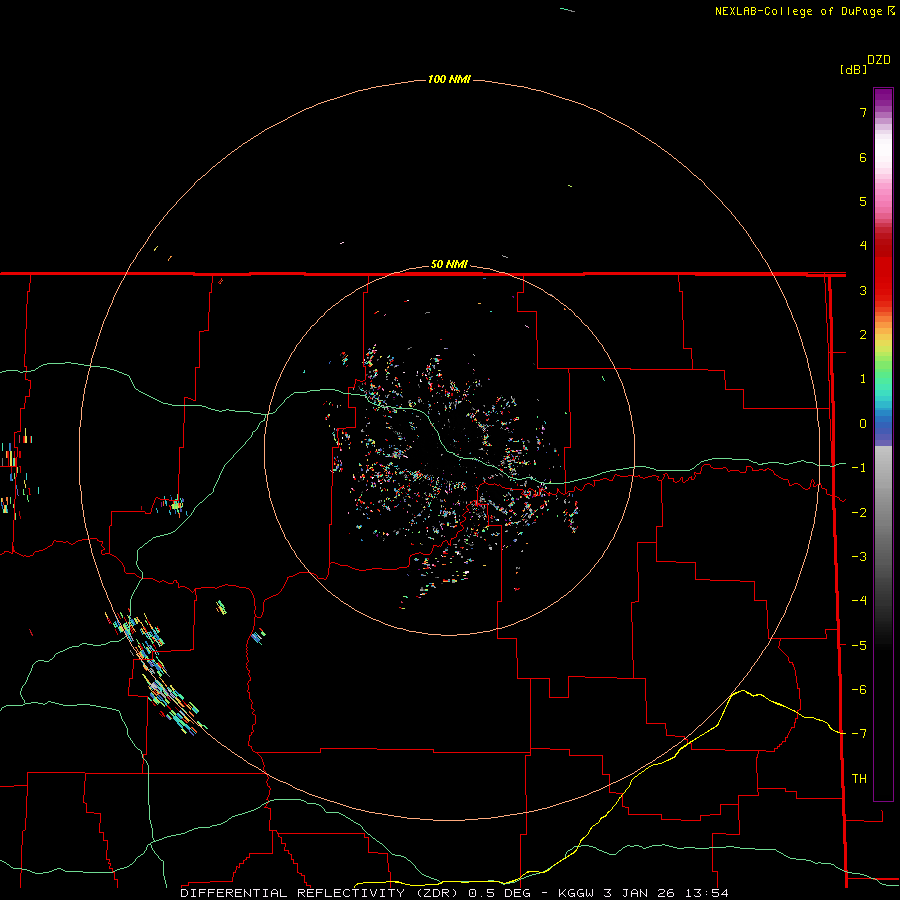Screen dimensions: 900x900
Task: Click the TH threshold label on the legend
Action: pos(859,779)
